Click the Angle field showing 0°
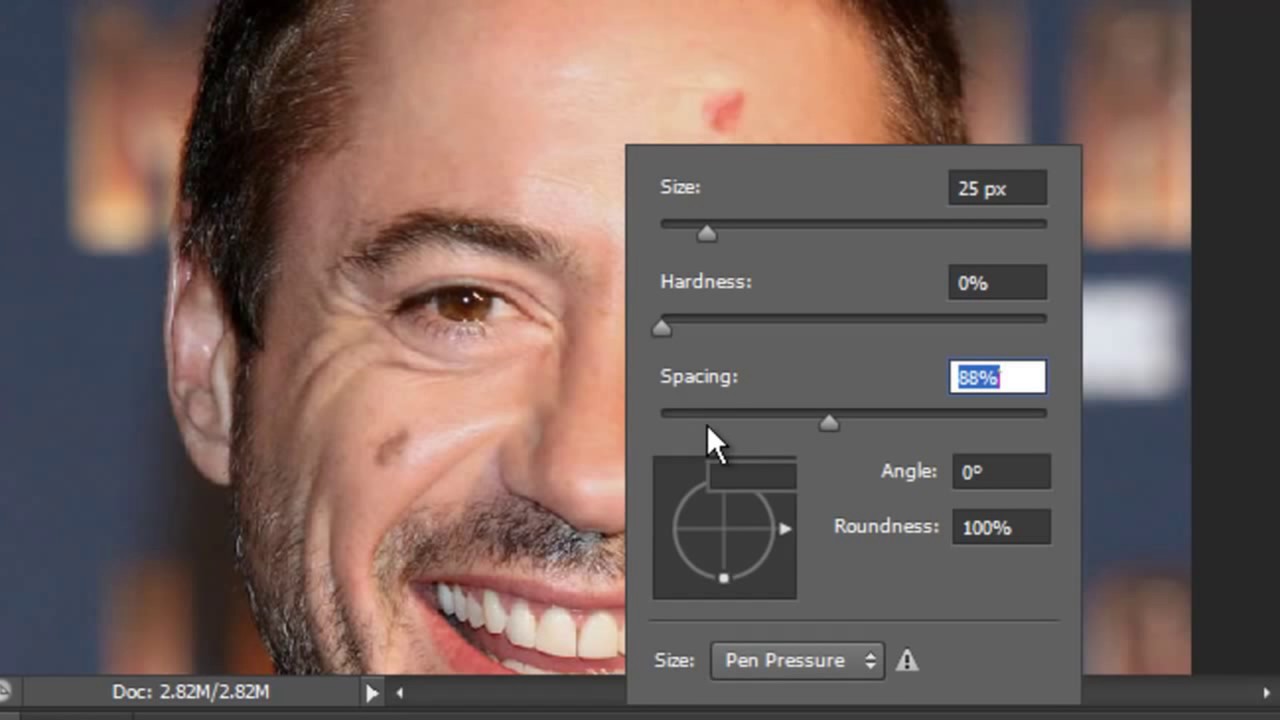The height and width of the screenshot is (720, 1280). pos(1000,472)
